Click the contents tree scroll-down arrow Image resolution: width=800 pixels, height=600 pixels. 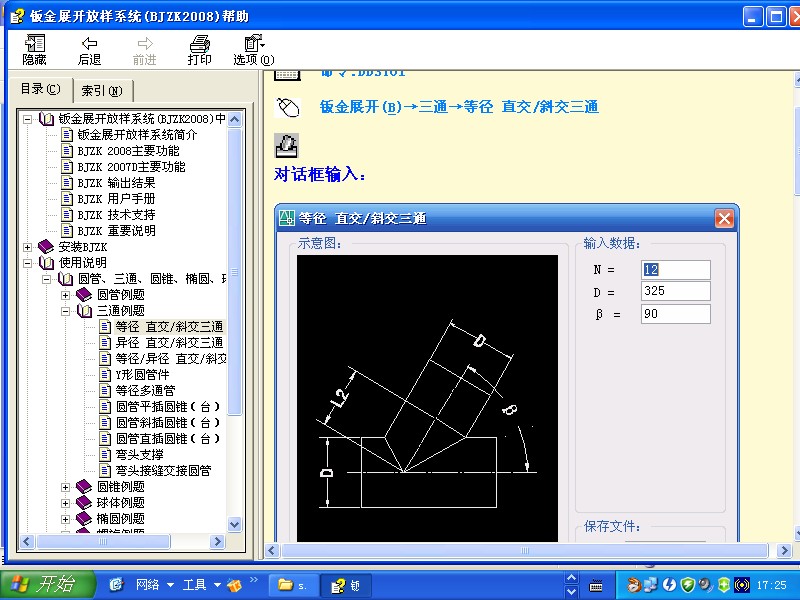(234, 524)
